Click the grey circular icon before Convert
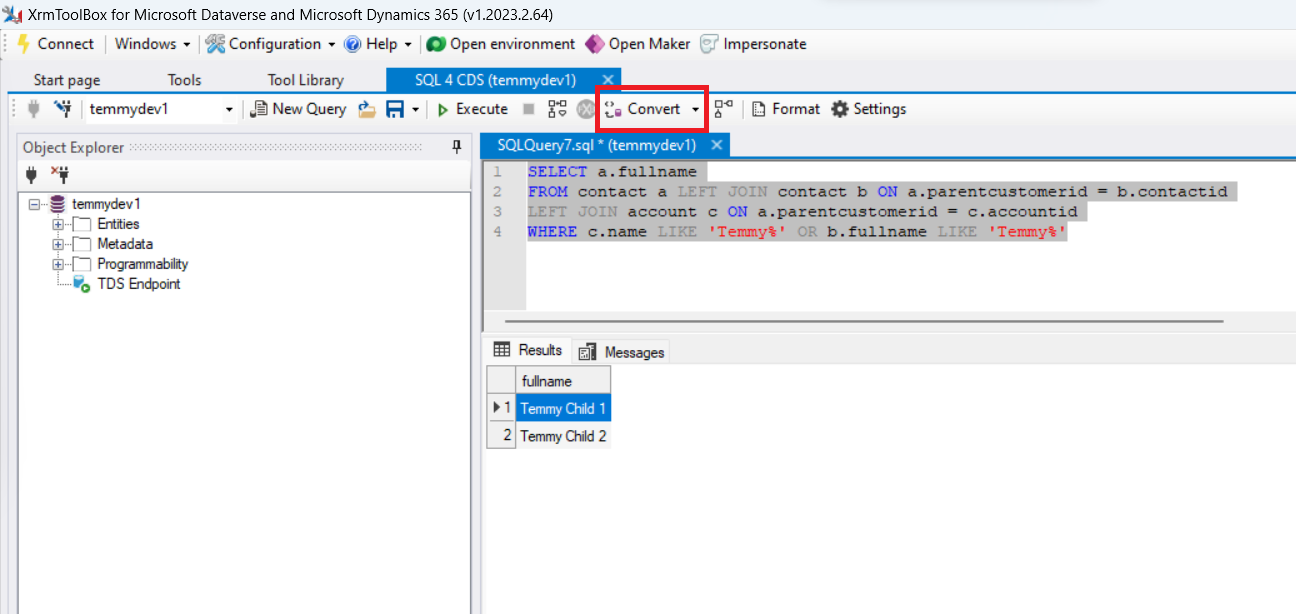This screenshot has height=614, width=1296. (585, 109)
